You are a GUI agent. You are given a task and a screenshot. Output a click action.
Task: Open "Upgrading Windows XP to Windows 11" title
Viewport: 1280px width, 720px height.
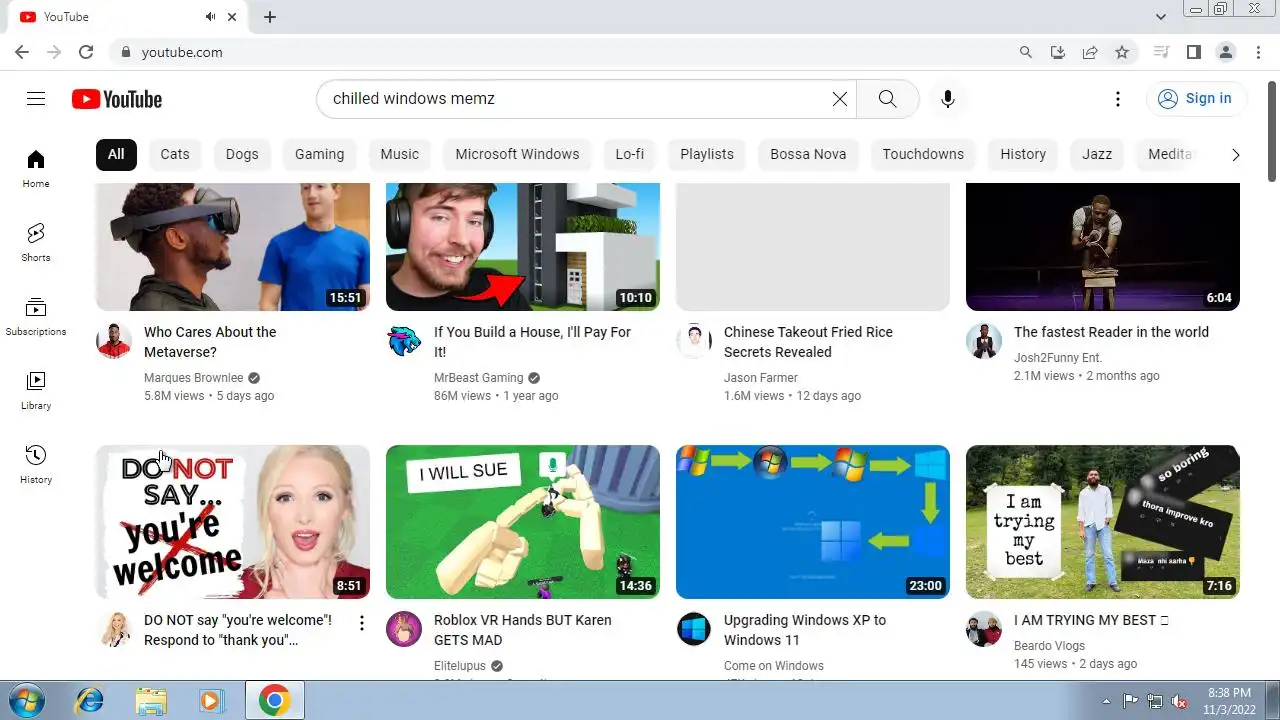[x=805, y=630]
